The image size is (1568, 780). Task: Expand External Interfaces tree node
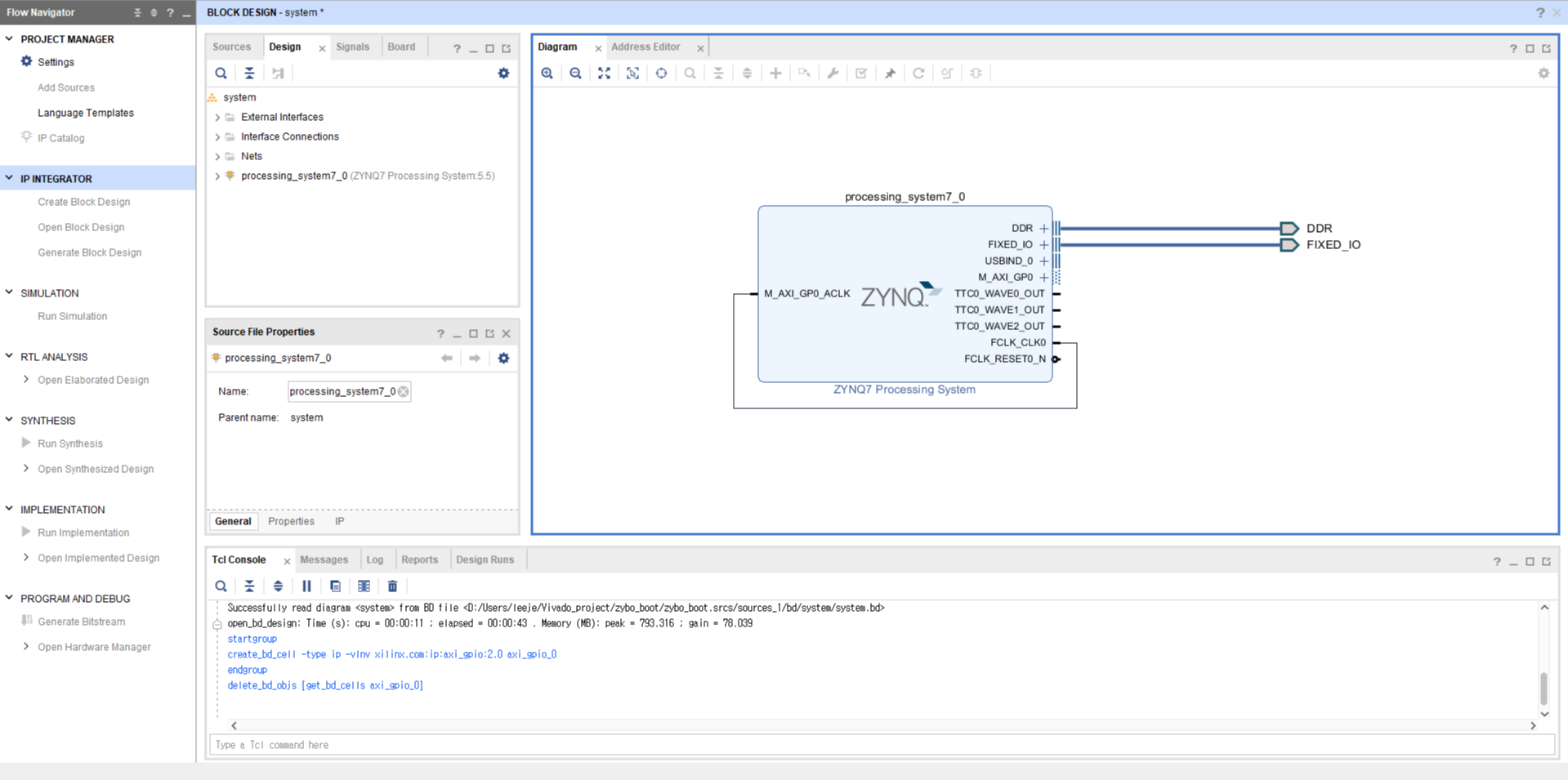point(217,118)
